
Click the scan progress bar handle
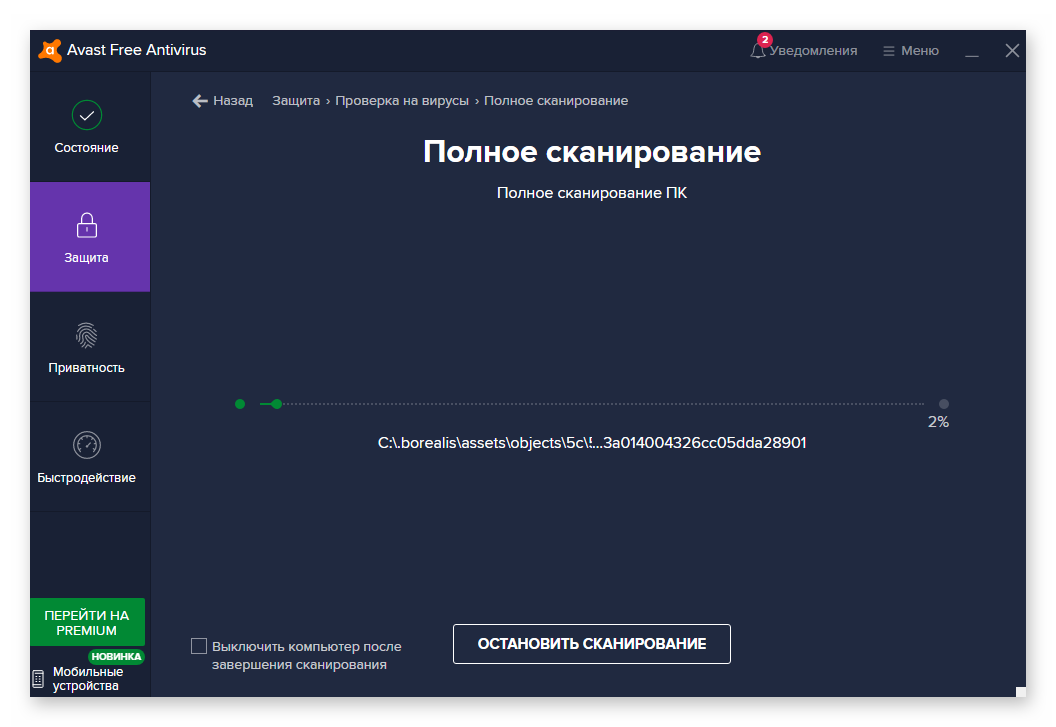[x=276, y=404]
